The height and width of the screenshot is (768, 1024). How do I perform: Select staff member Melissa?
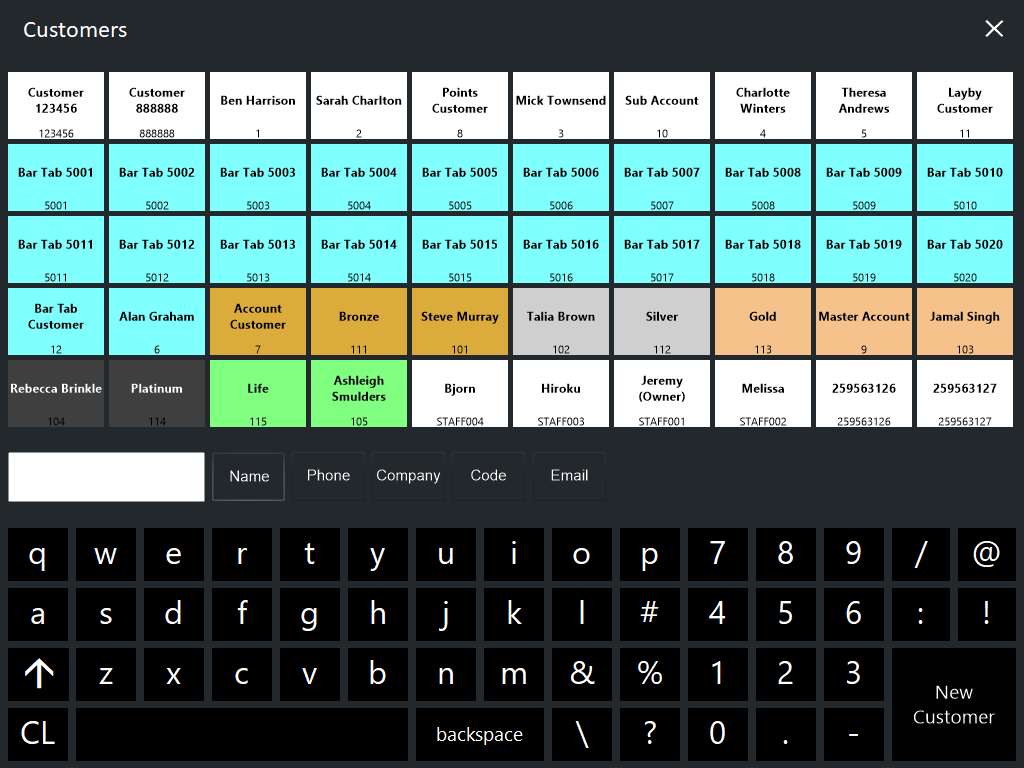point(763,393)
